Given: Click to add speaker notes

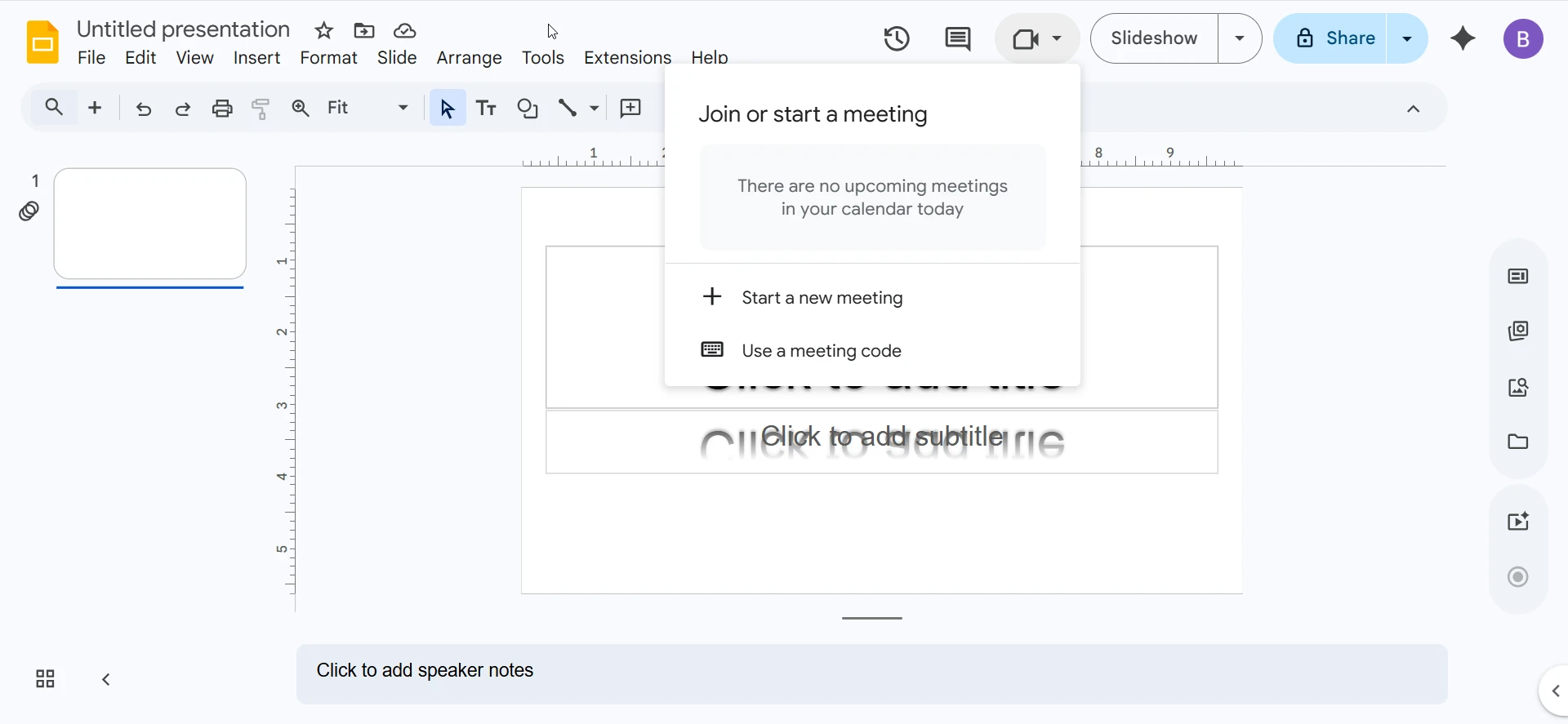Looking at the screenshot, I should coord(872,674).
